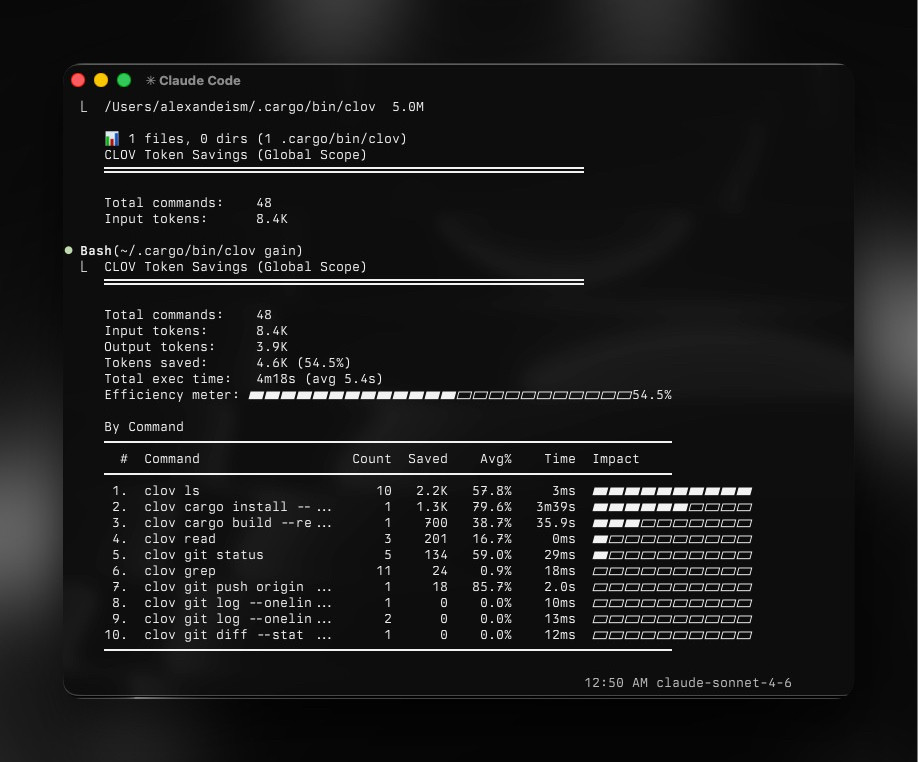Click 'Tokens saved:' label

(x=155, y=363)
